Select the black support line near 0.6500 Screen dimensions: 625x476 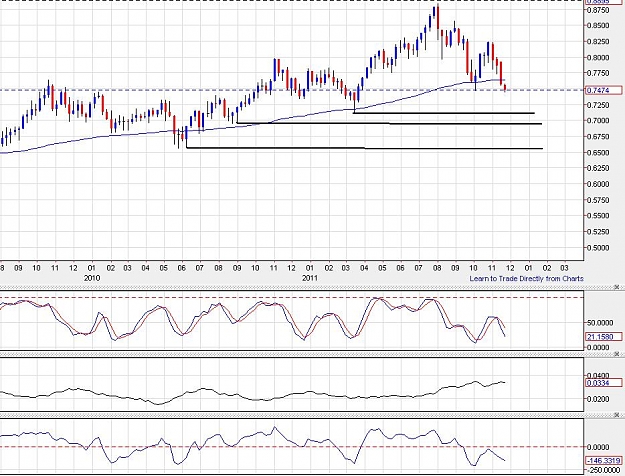pos(364,148)
